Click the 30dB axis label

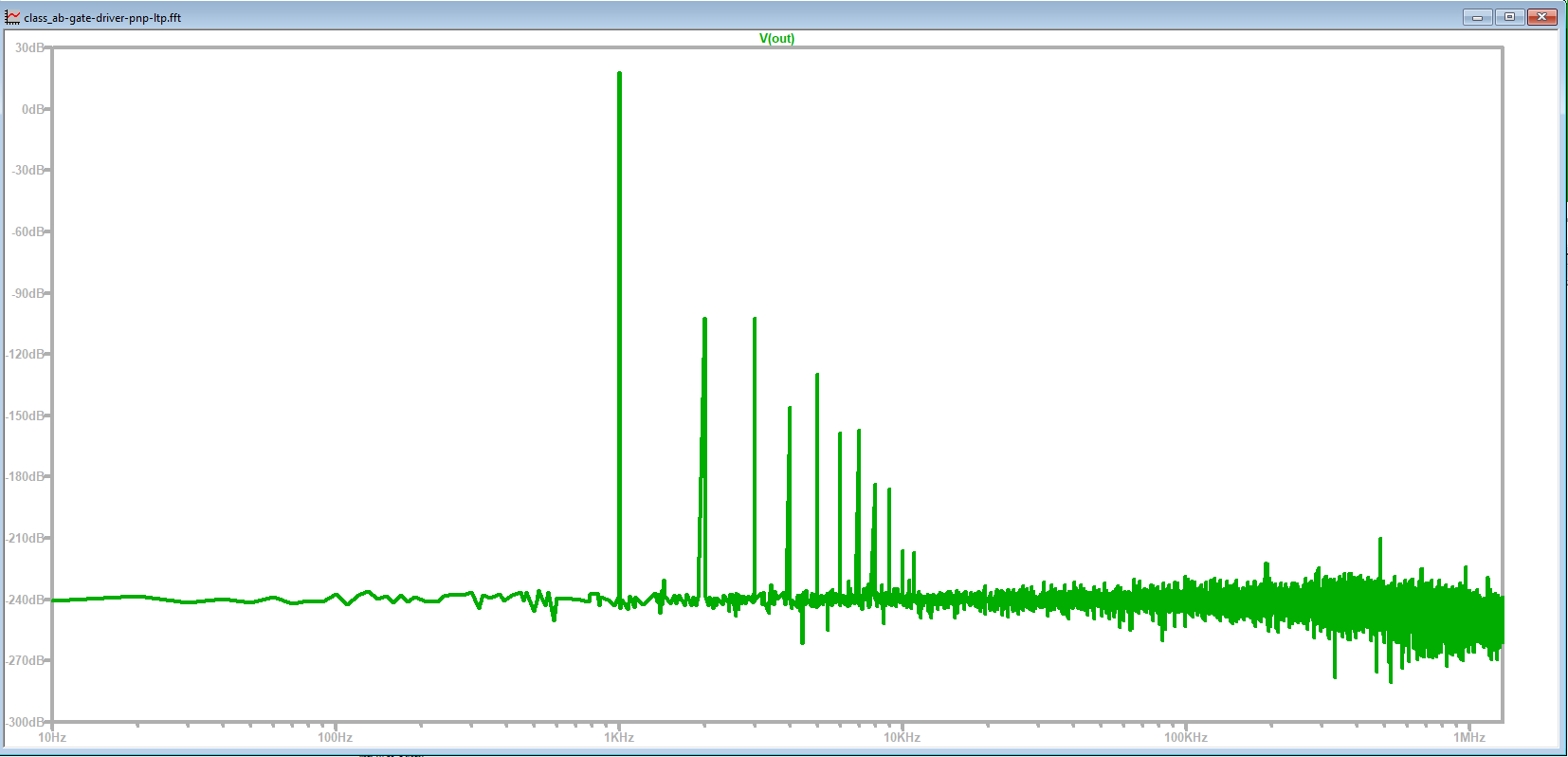coord(29,47)
